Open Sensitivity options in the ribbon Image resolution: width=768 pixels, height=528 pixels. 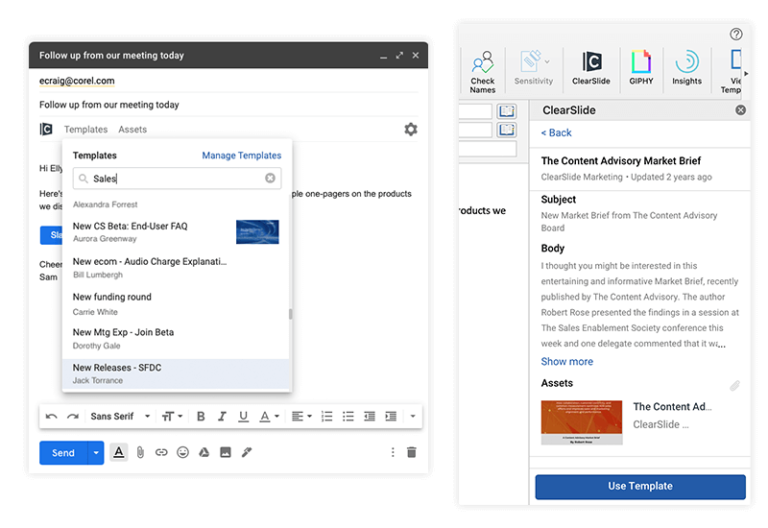(533, 68)
